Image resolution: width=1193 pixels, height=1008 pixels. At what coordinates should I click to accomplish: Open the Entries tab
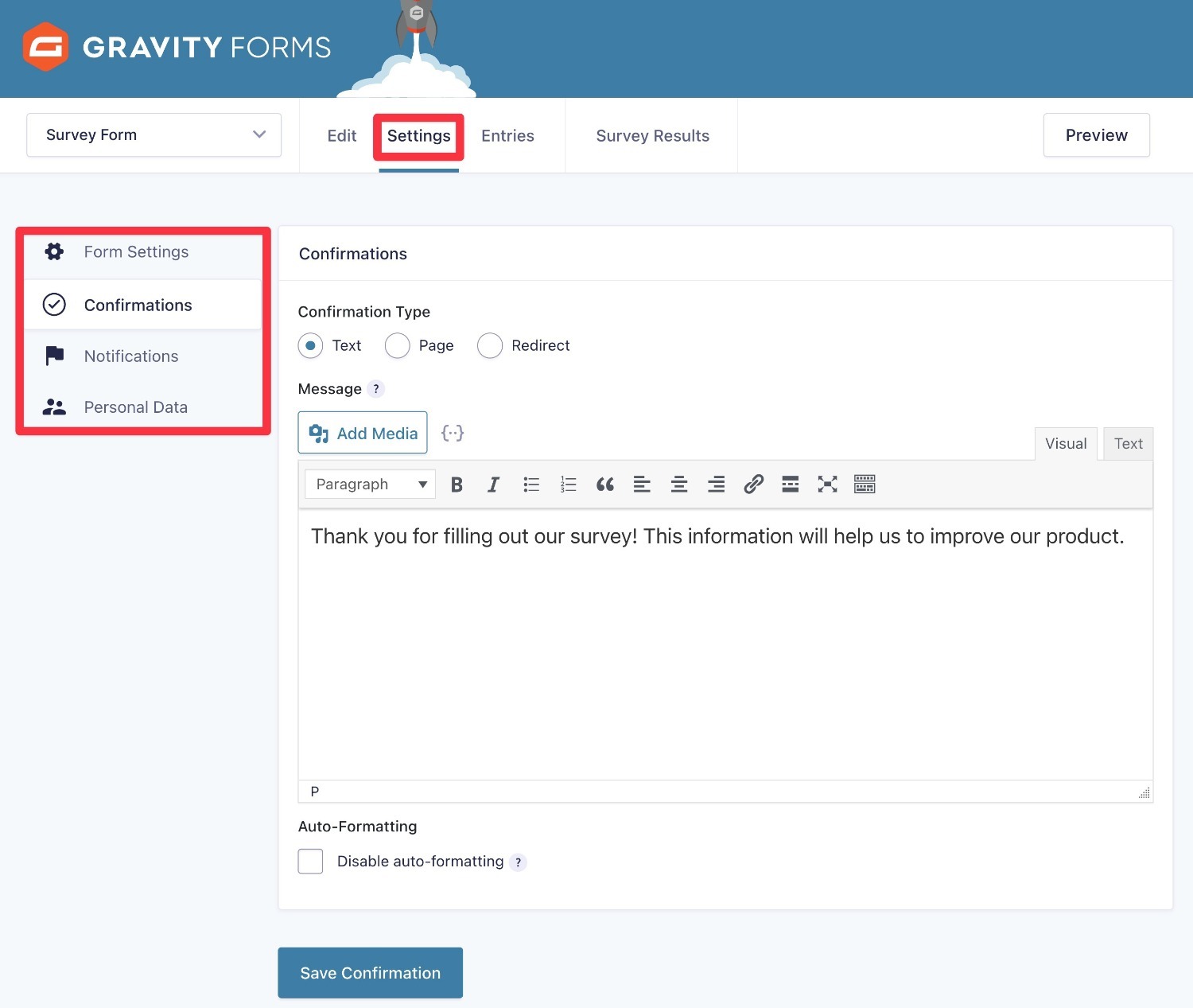click(x=507, y=136)
